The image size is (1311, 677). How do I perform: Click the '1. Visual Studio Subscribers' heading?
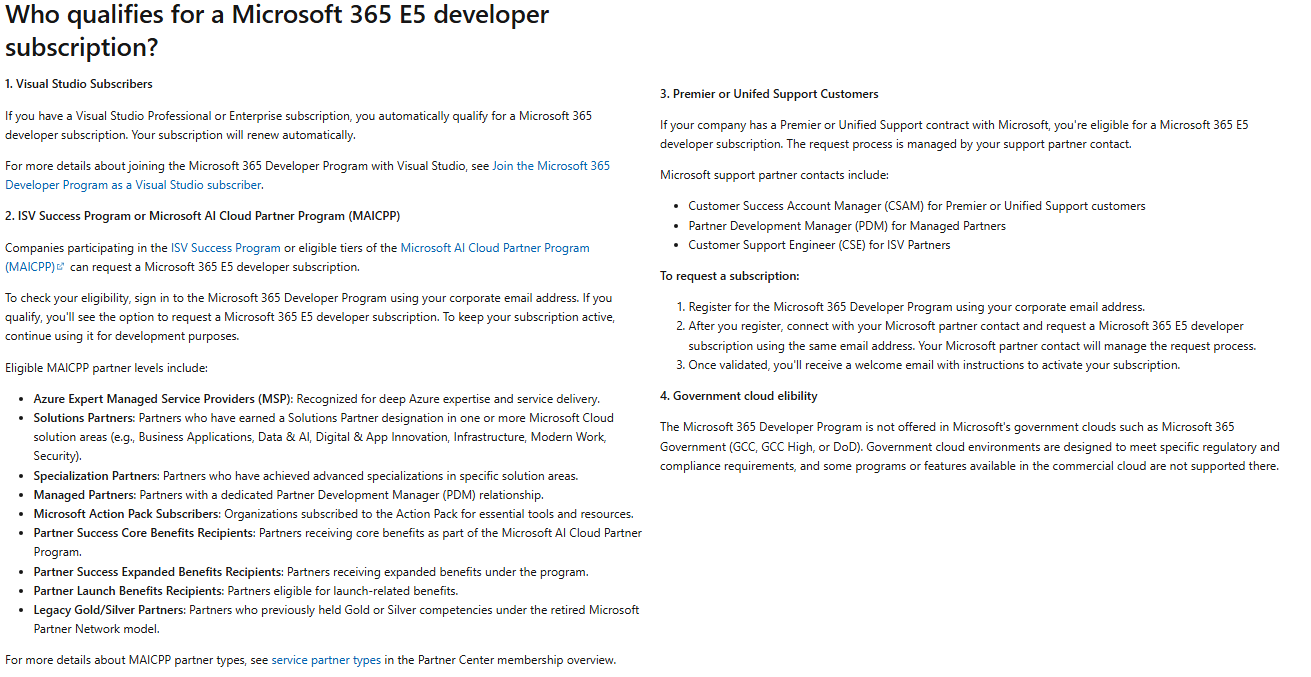(79, 84)
